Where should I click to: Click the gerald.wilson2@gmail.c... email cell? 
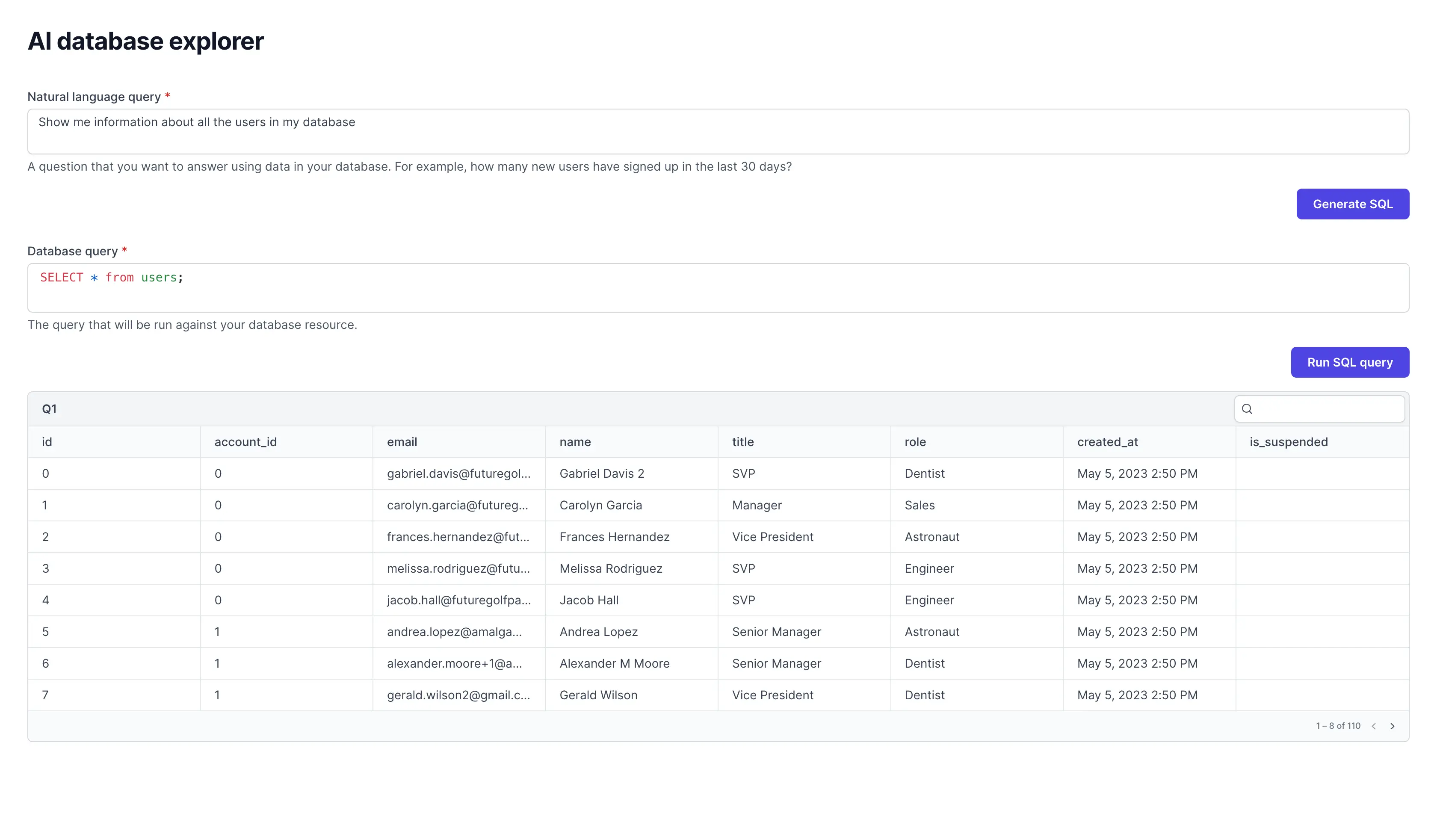click(459, 695)
